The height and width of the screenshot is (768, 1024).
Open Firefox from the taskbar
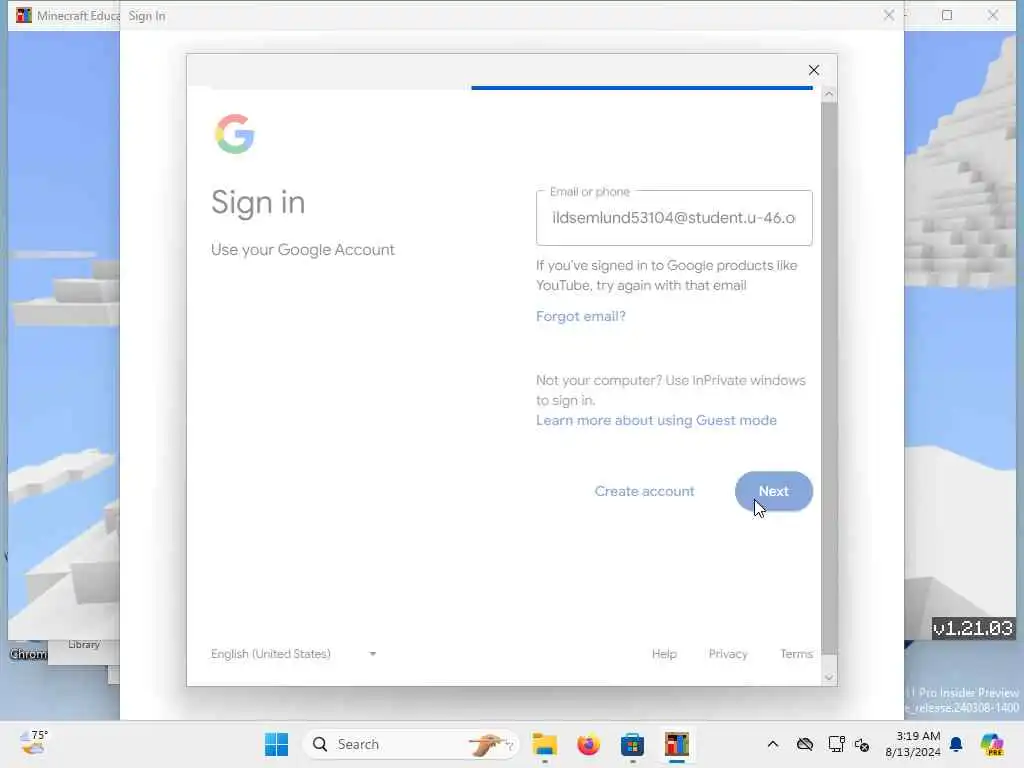588,744
